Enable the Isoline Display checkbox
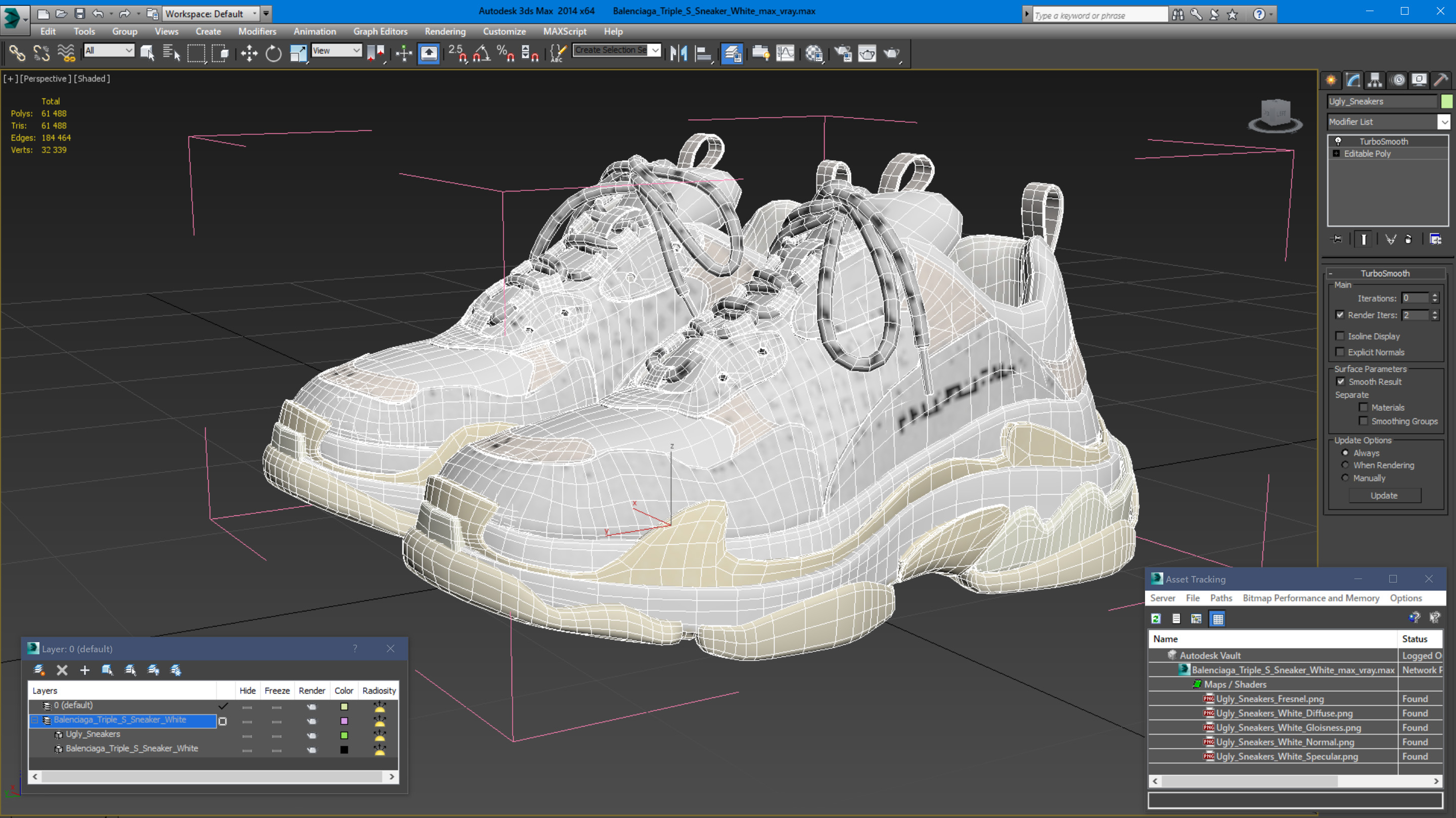Viewport: 1456px width, 818px height. pos(1340,336)
